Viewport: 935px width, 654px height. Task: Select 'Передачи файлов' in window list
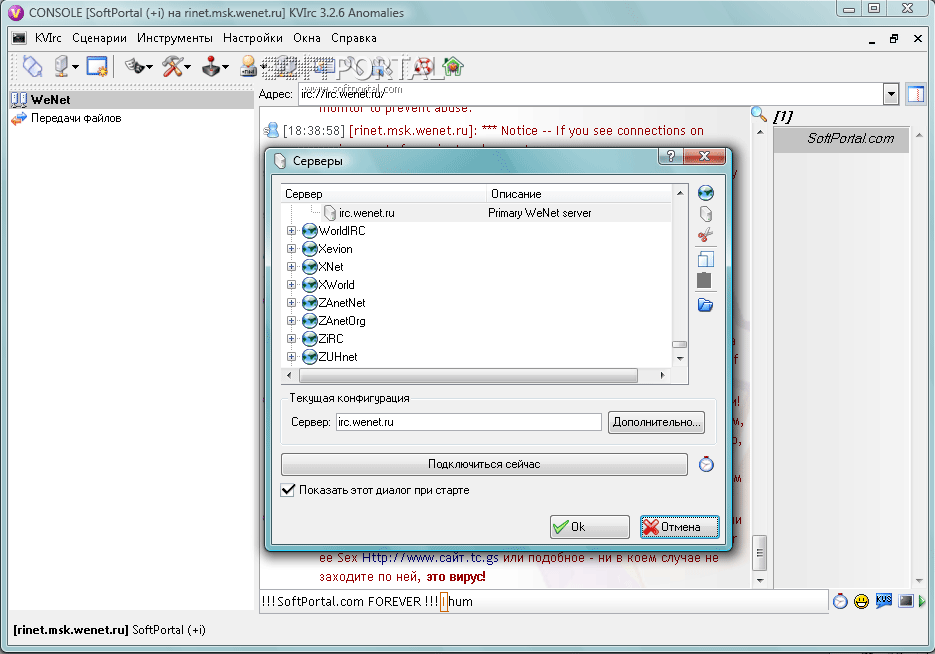[132, 118]
